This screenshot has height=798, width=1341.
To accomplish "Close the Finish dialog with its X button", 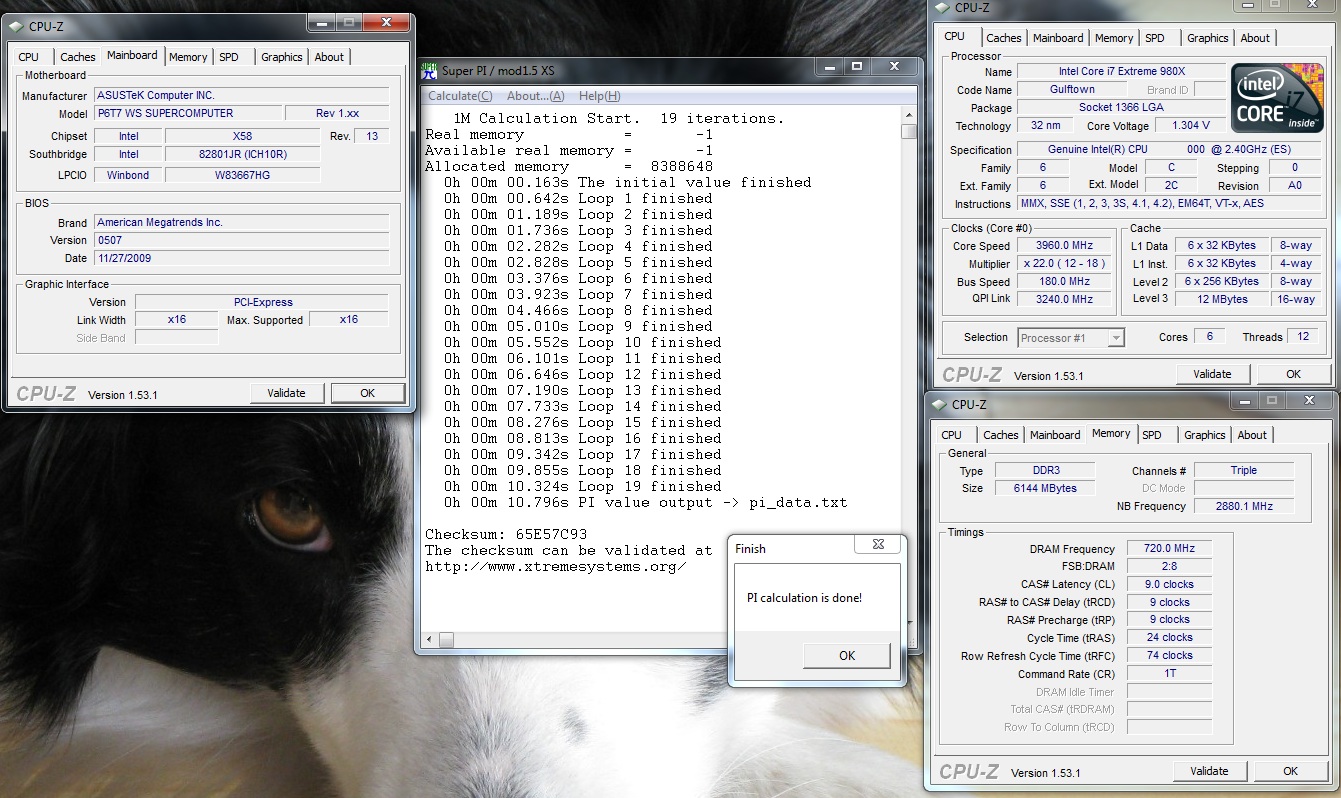I will click(x=878, y=545).
